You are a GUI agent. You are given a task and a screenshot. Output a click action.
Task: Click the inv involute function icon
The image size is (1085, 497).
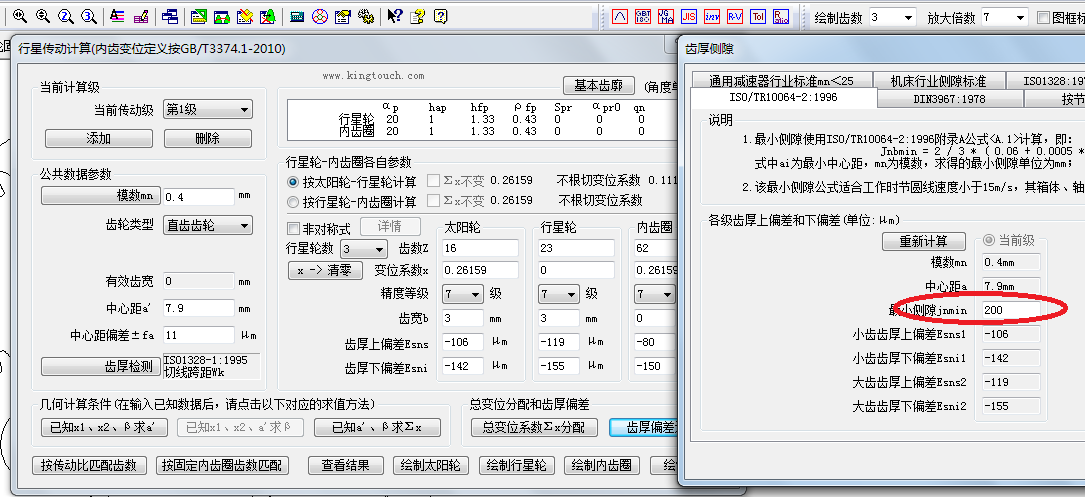tap(712, 17)
